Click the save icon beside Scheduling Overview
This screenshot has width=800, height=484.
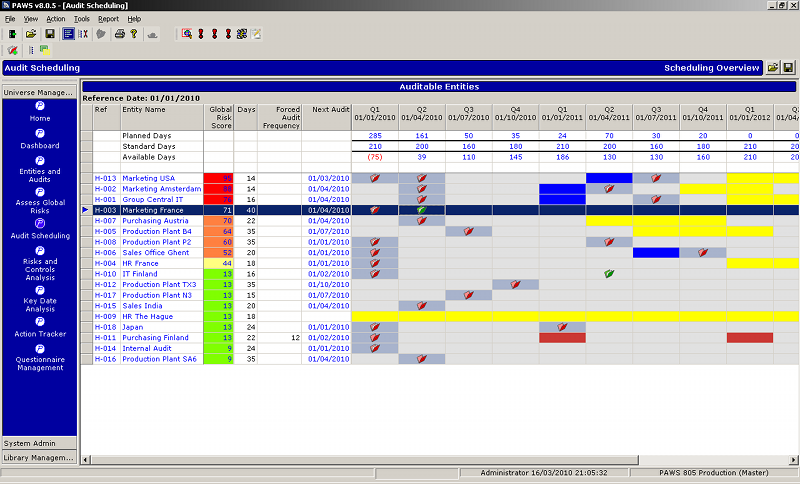point(789,67)
